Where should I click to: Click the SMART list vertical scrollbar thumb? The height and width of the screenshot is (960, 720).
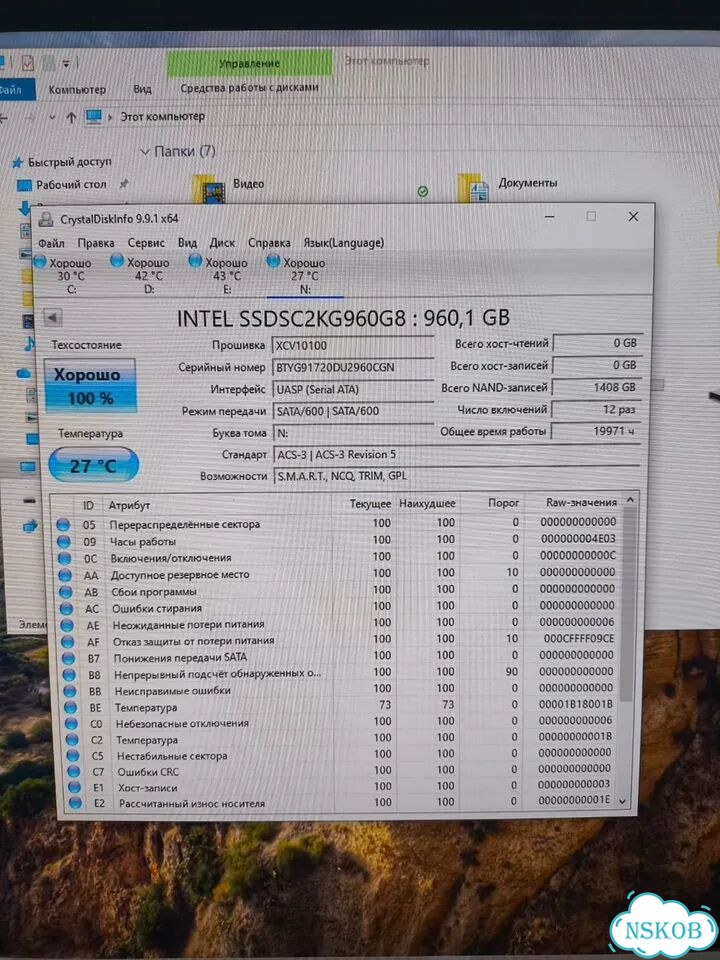tap(627, 605)
